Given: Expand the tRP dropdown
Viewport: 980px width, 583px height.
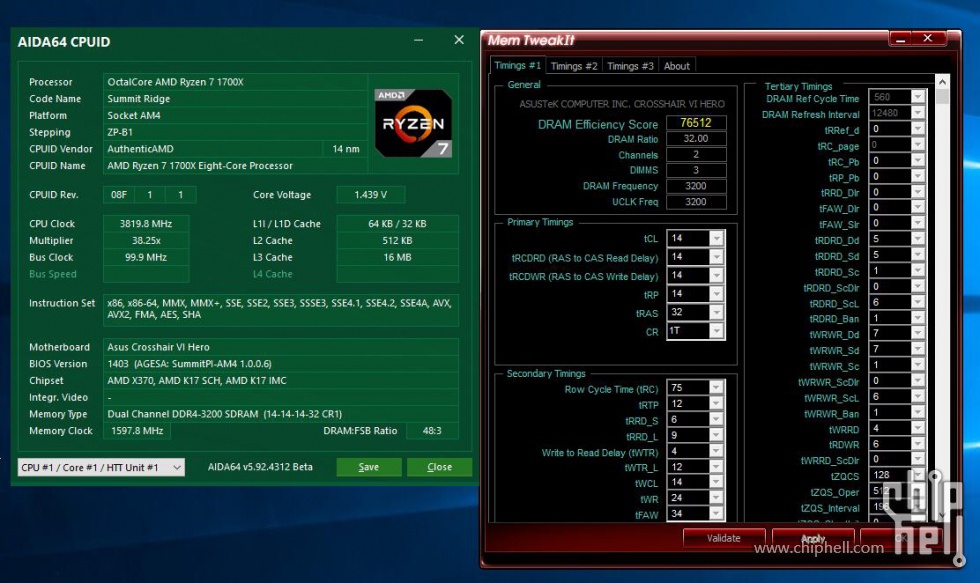Looking at the screenshot, I should tap(717, 294).
